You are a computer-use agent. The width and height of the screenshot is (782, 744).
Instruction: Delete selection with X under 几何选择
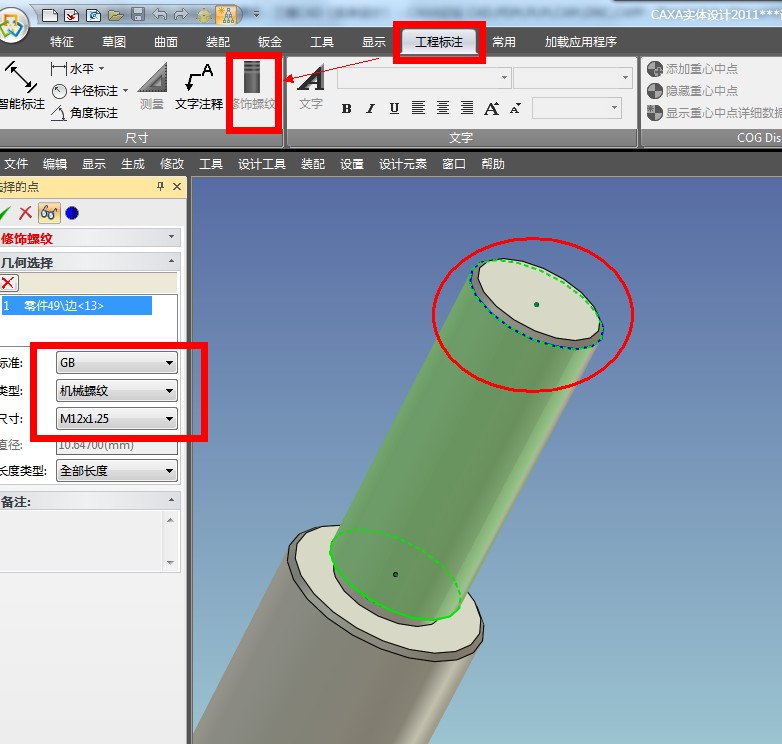[x=9, y=283]
